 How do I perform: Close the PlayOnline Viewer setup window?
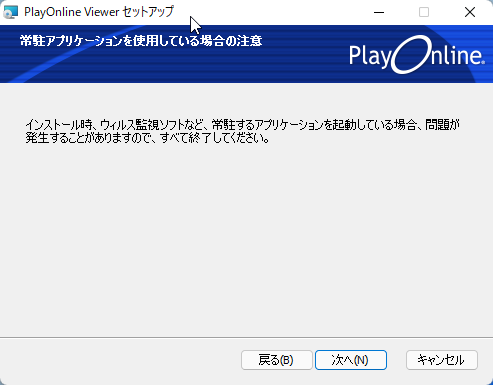pyautogui.click(x=470, y=12)
